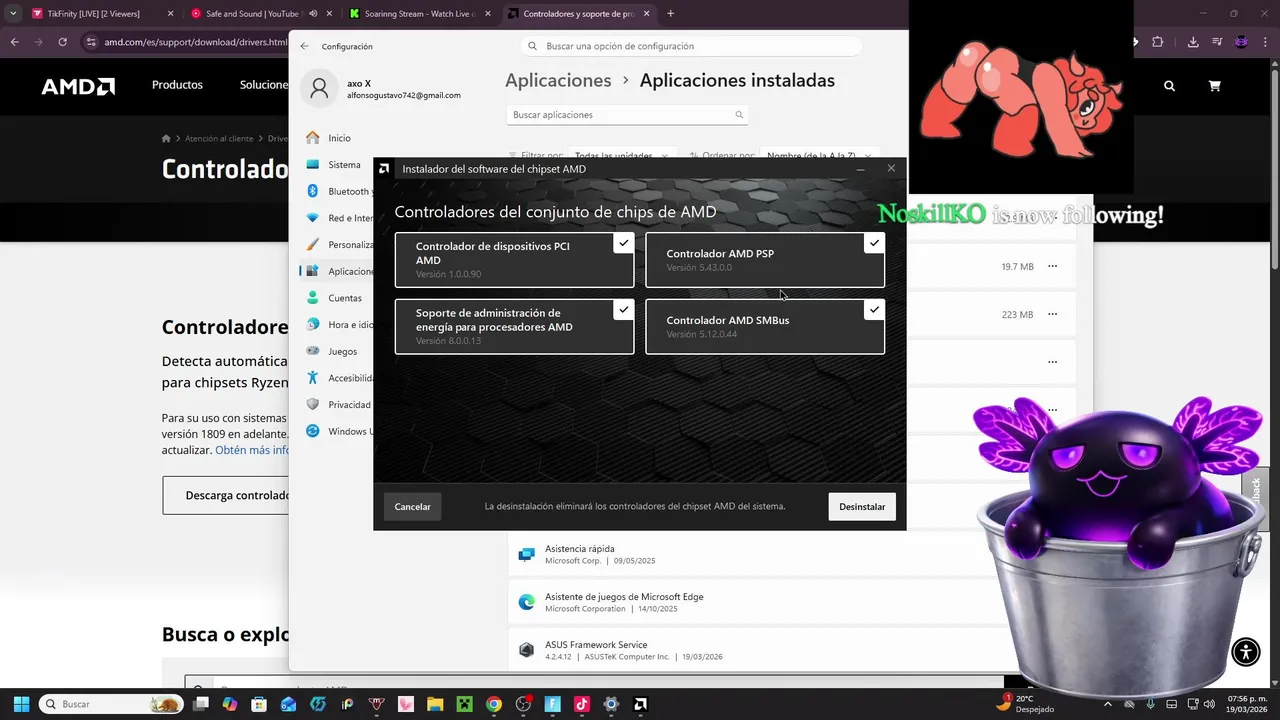Open Atención al cliente breadcrumb link

point(219,139)
